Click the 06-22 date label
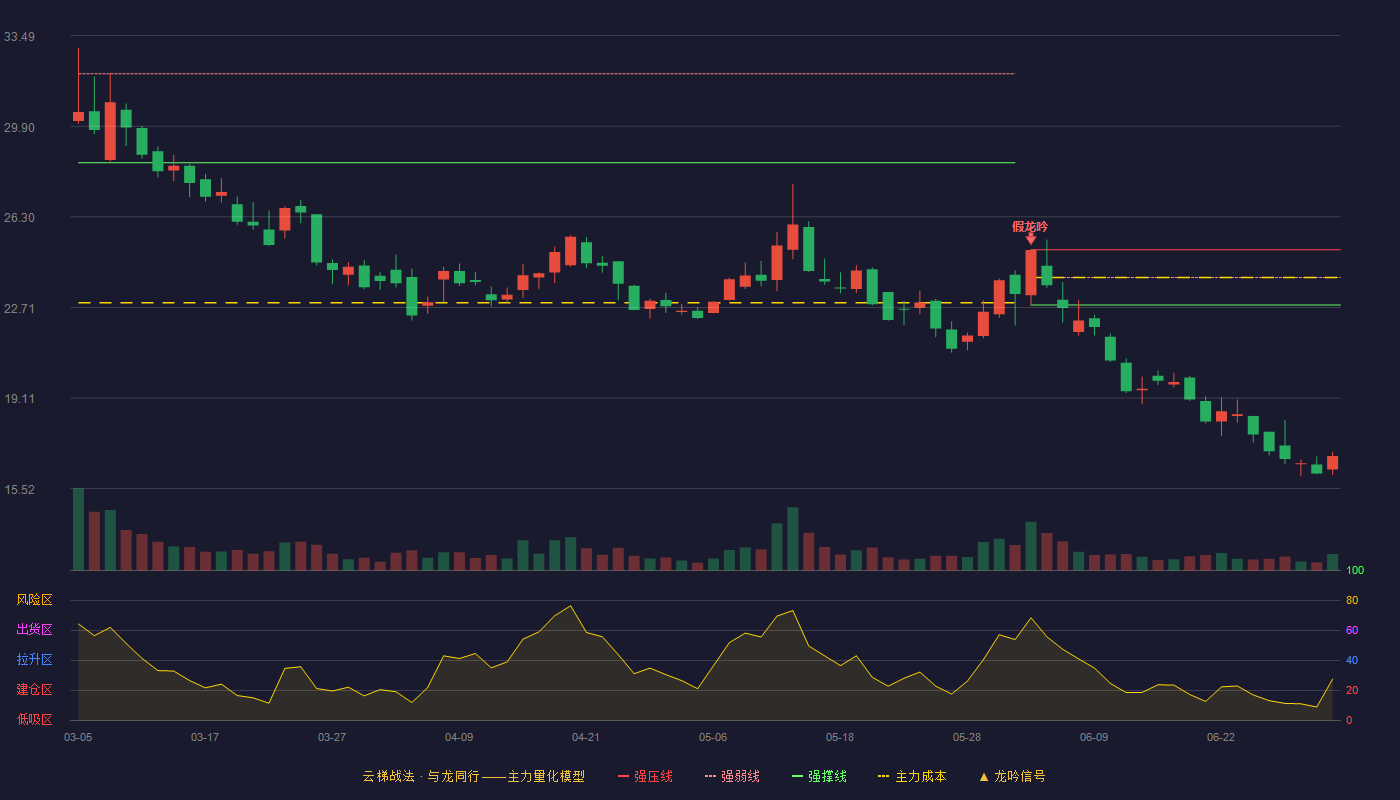The image size is (1400, 800). click(x=1221, y=737)
